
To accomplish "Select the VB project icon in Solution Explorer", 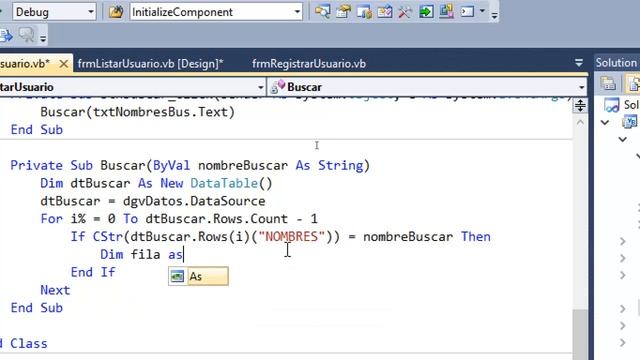I will click(x=630, y=122).
